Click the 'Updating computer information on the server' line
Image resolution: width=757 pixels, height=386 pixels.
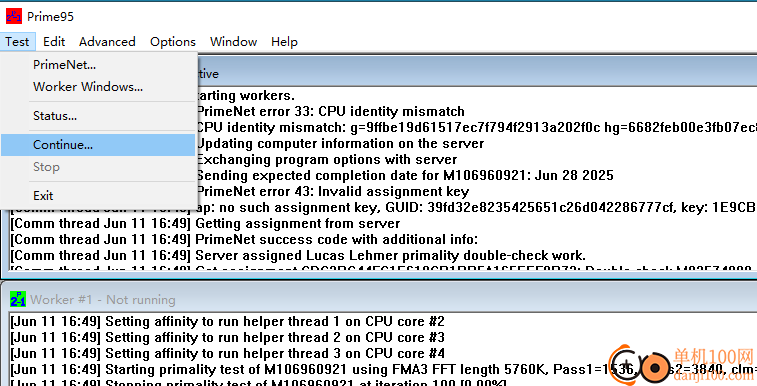pos(340,144)
